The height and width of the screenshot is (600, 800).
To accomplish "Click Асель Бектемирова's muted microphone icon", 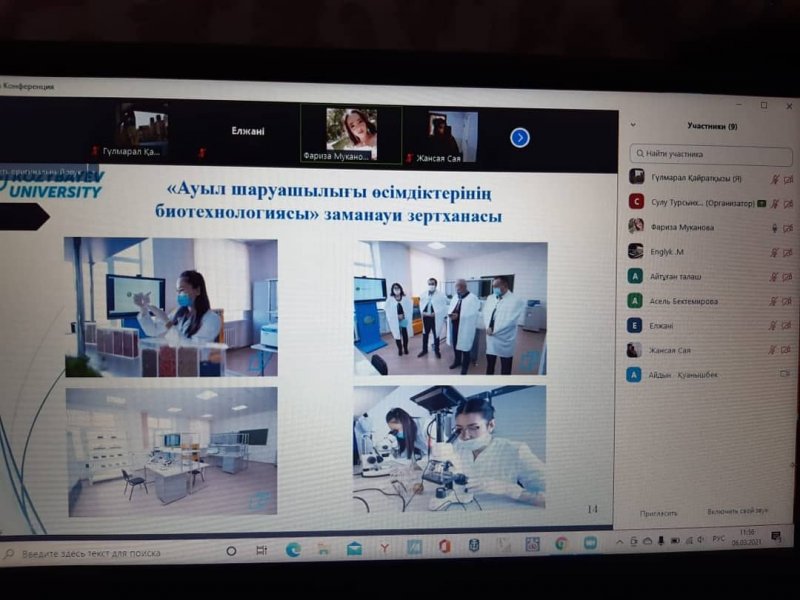I will coord(773,301).
